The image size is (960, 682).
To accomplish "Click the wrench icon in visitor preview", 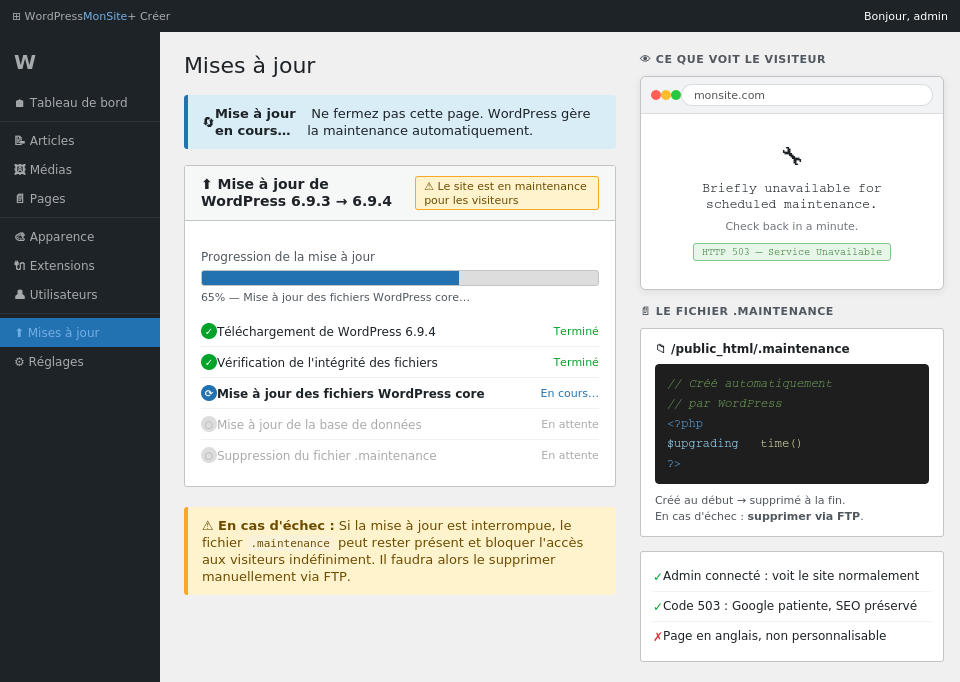I will [792, 156].
